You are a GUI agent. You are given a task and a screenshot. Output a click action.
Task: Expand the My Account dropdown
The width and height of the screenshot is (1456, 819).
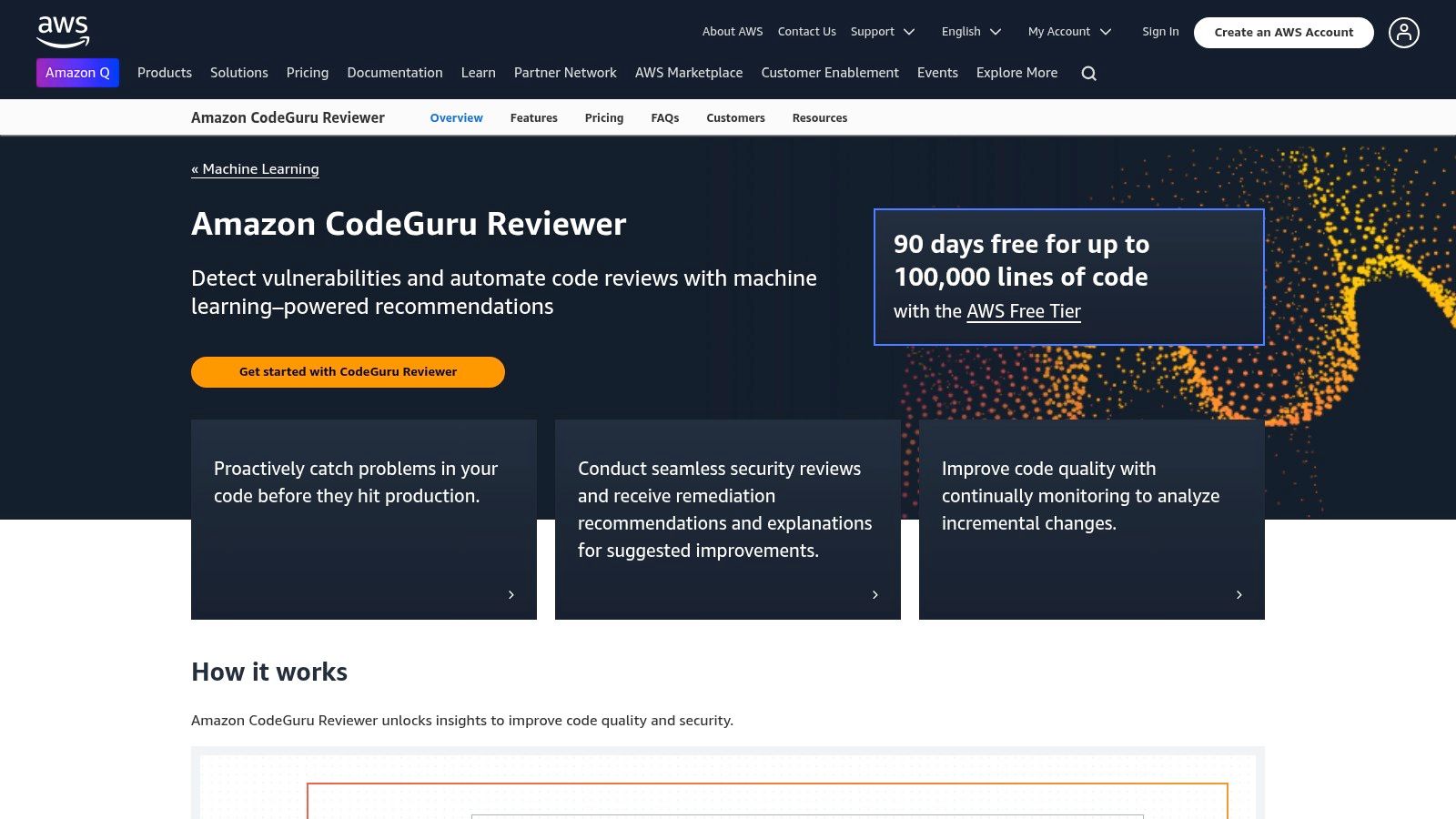coord(1070,32)
